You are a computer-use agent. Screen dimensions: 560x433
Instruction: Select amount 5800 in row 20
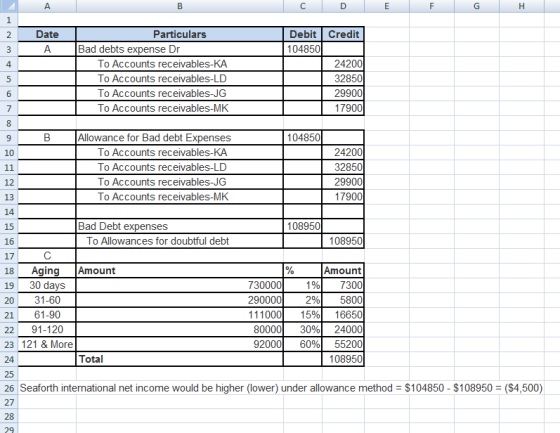coord(343,300)
